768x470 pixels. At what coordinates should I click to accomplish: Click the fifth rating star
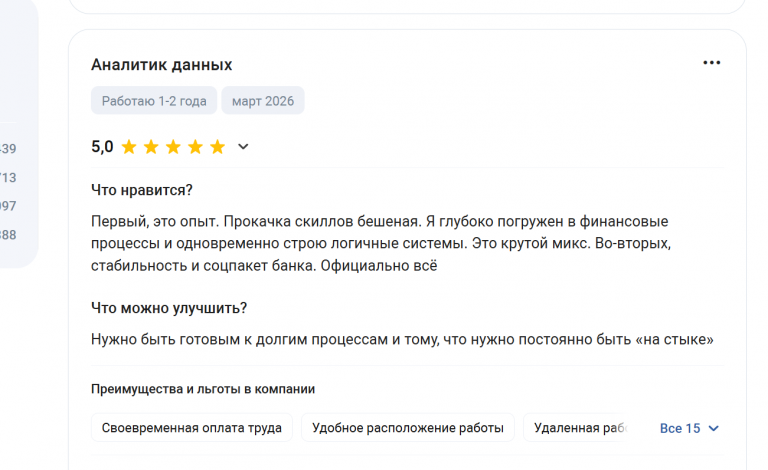[217, 146]
